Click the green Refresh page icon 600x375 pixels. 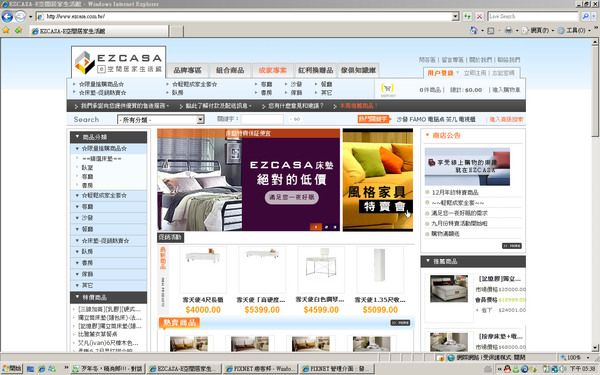tap(467, 16)
